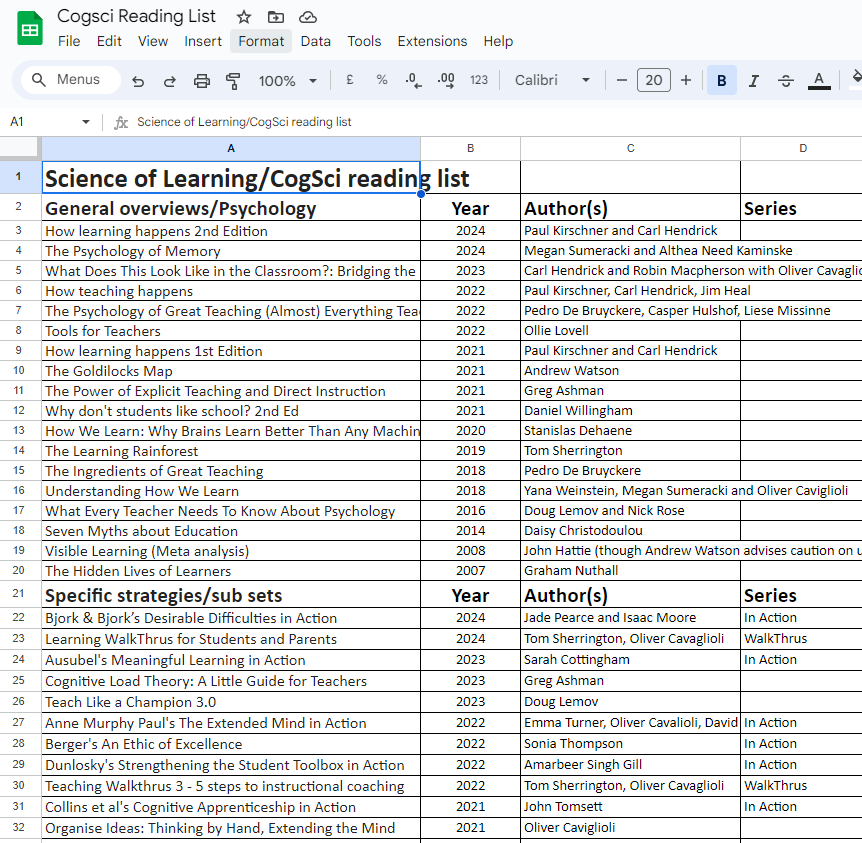Viewport: 862px width, 843px height.
Task: Select cell 'Teach Like a Champion 3.0'
Action: (x=231, y=702)
